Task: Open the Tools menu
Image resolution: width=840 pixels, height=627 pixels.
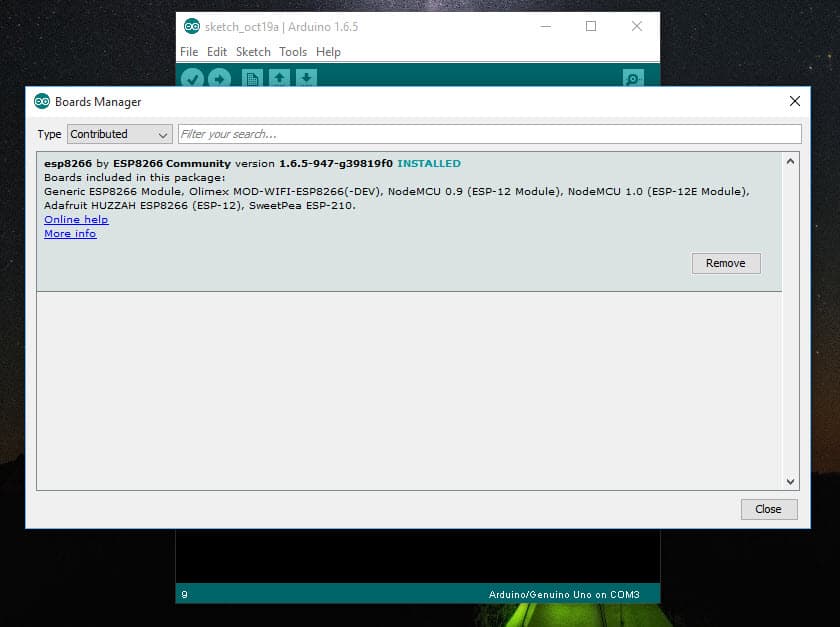Action: pyautogui.click(x=293, y=52)
